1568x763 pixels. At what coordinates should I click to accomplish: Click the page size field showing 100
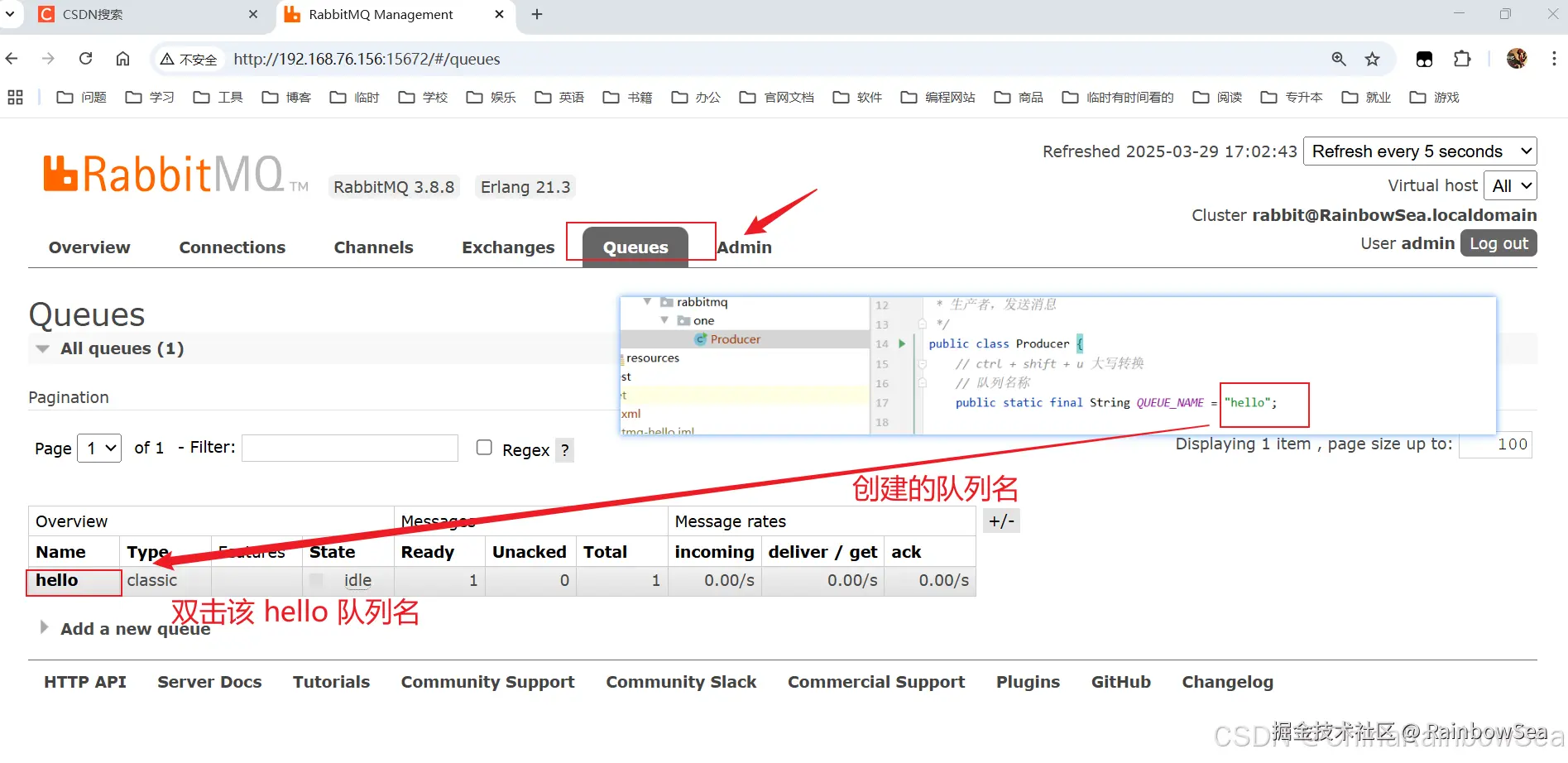click(x=1495, y=444)
